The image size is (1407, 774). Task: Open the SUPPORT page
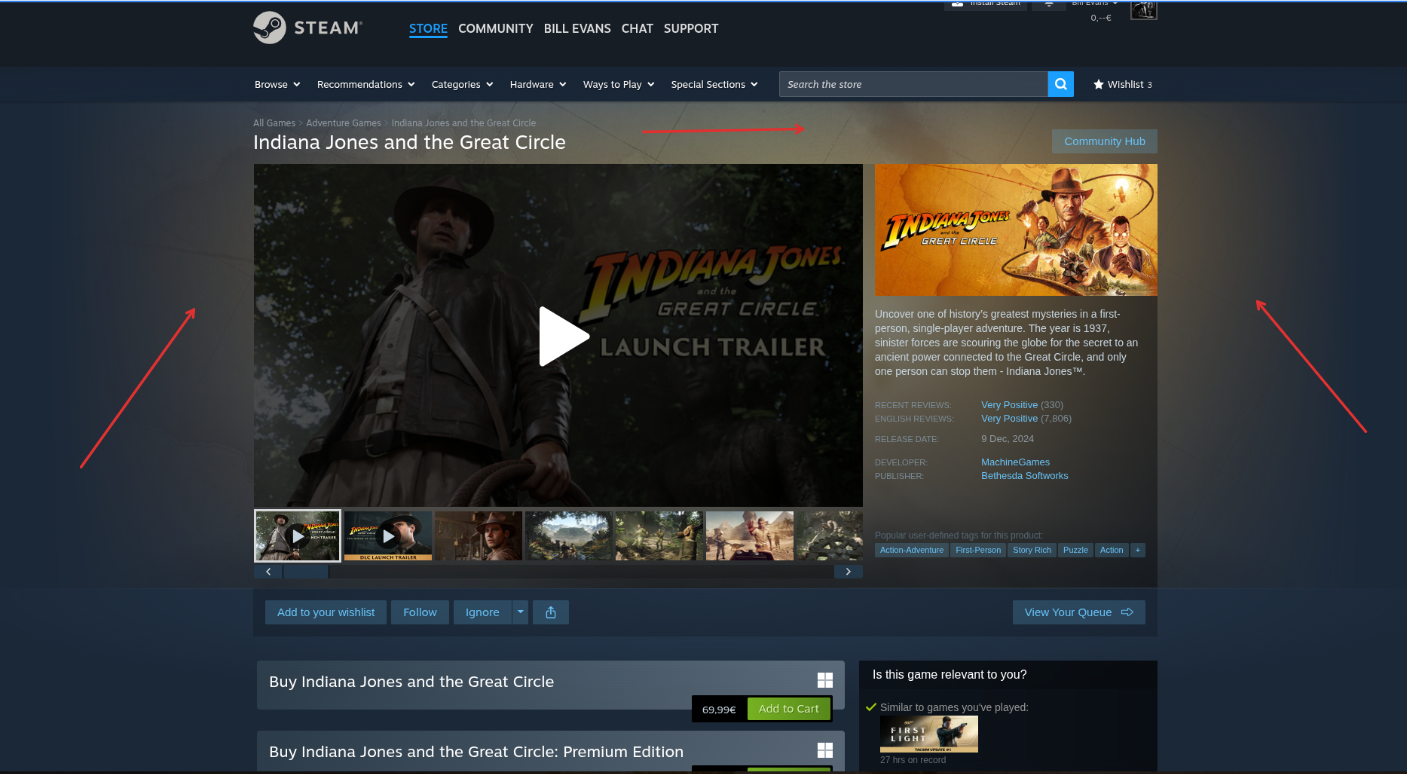point(691,29)
